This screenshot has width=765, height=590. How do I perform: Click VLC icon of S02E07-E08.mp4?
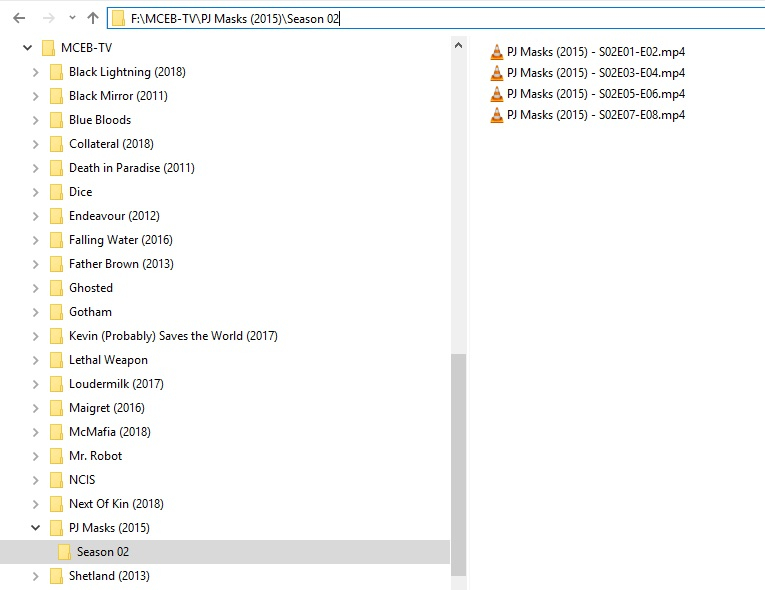497,115
